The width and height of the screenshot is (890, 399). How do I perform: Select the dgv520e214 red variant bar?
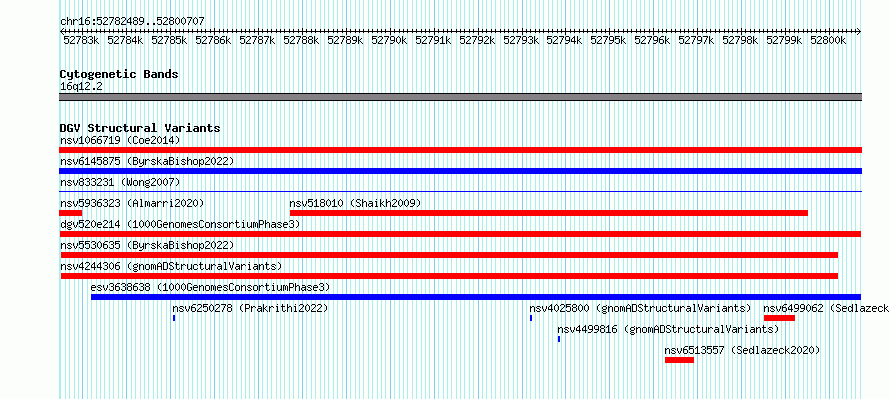coord(460,234)
